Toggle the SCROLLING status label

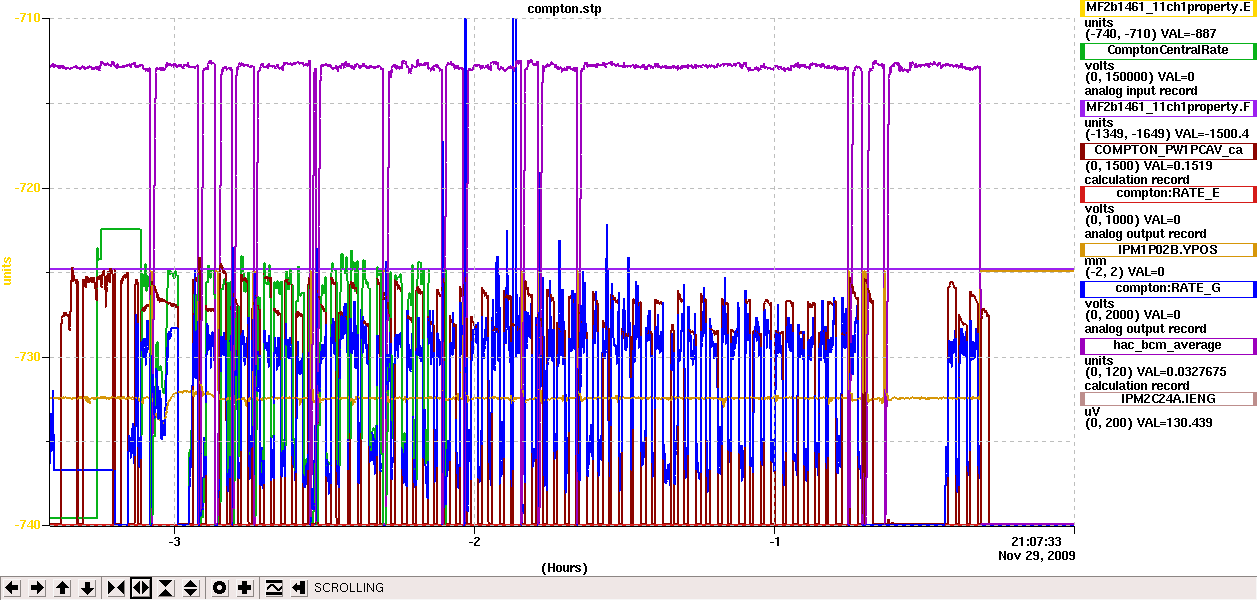point(349,588)
